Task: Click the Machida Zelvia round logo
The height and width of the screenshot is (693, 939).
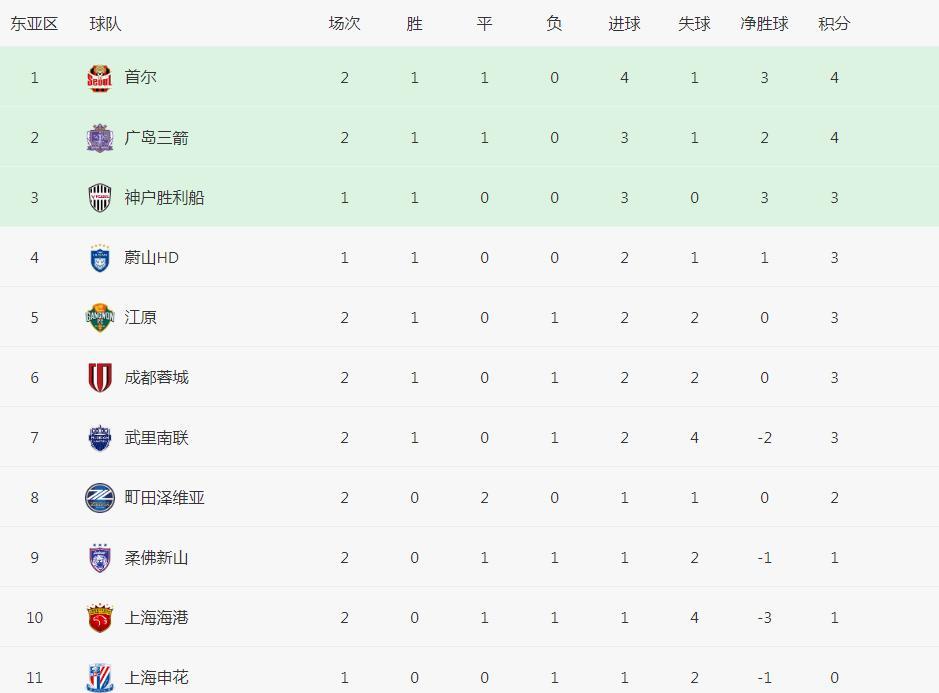Action: 99,498
